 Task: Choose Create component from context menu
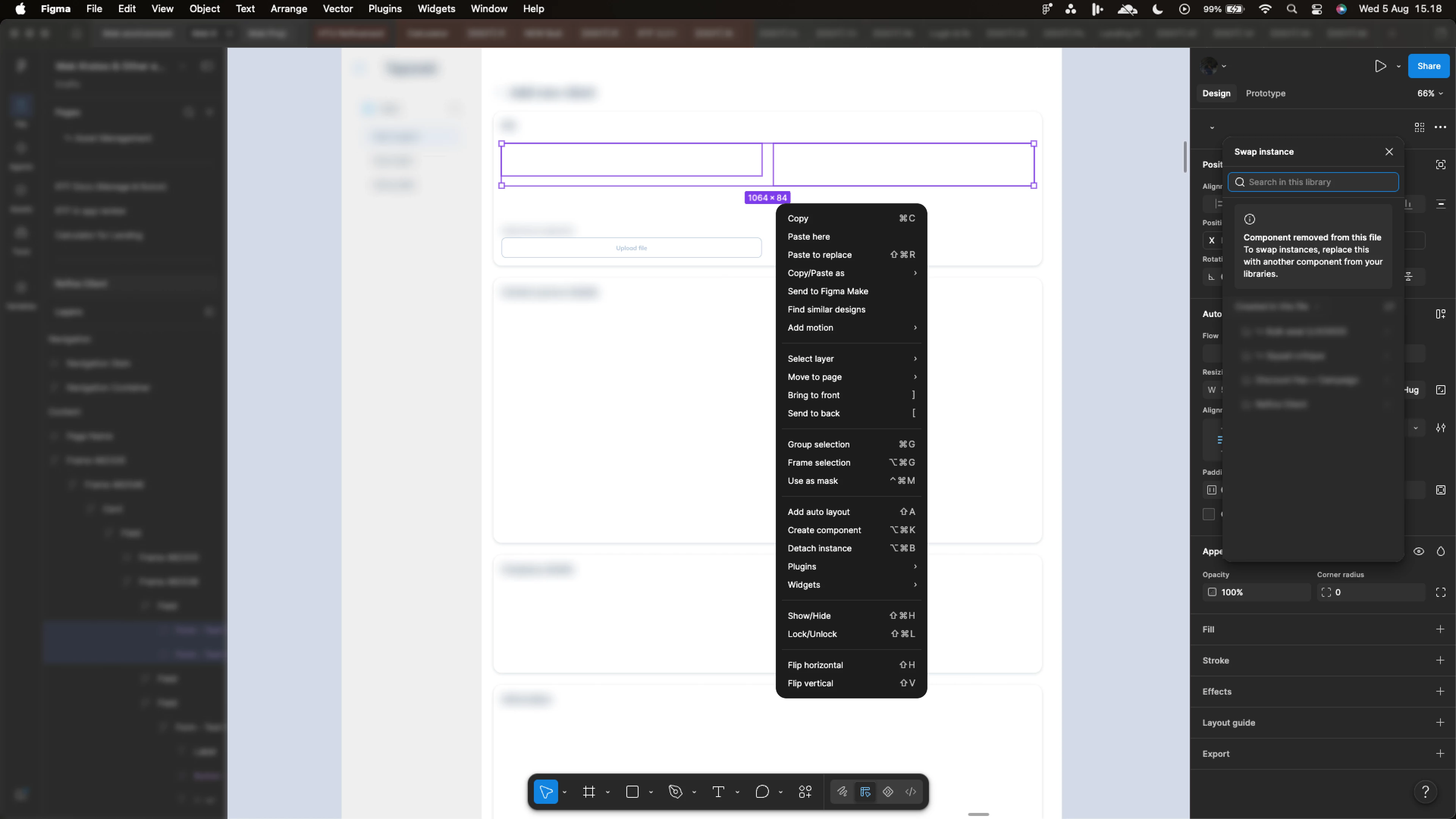(851, 530)
